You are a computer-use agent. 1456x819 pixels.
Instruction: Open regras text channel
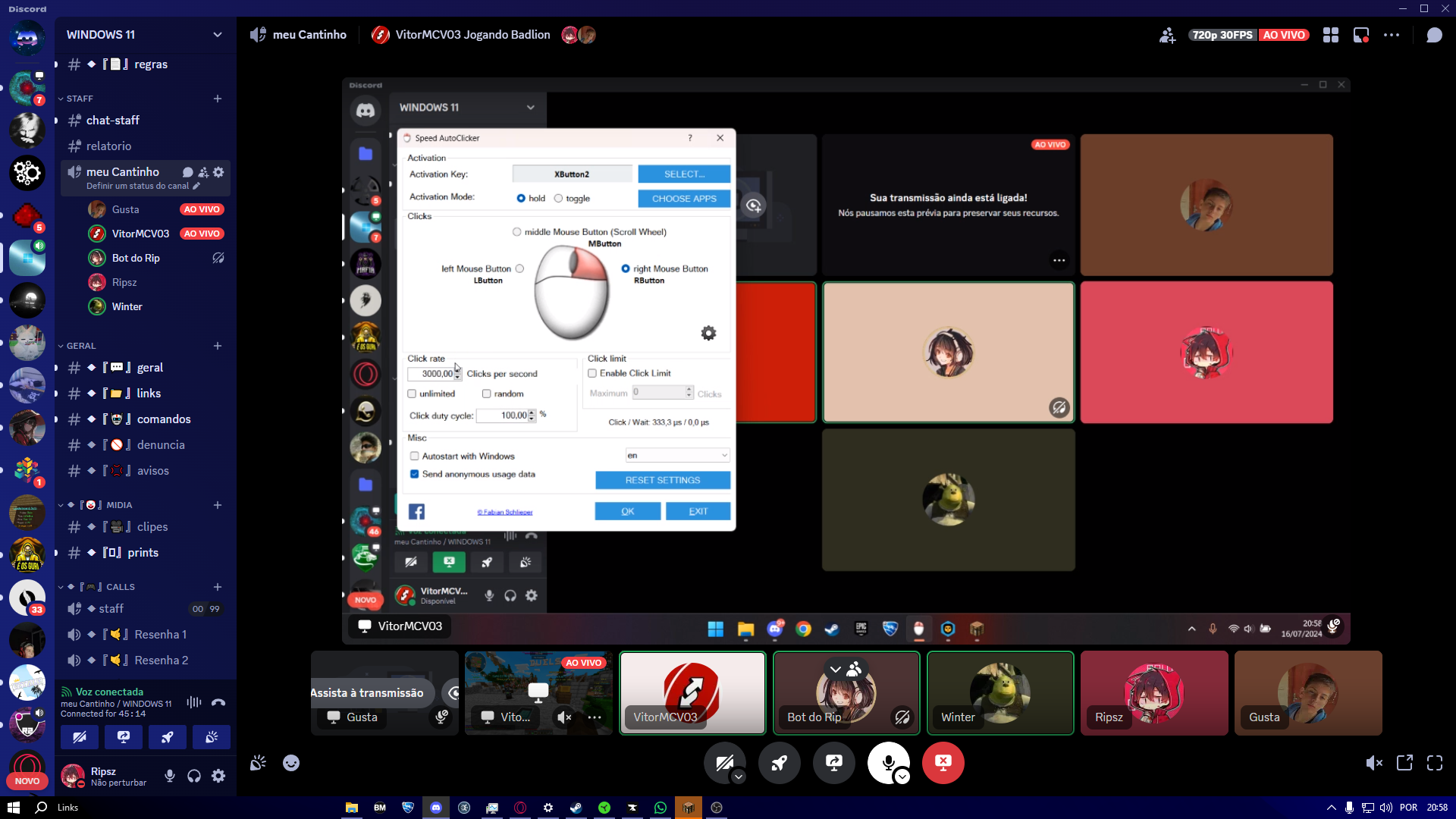[x=144, y=64]
